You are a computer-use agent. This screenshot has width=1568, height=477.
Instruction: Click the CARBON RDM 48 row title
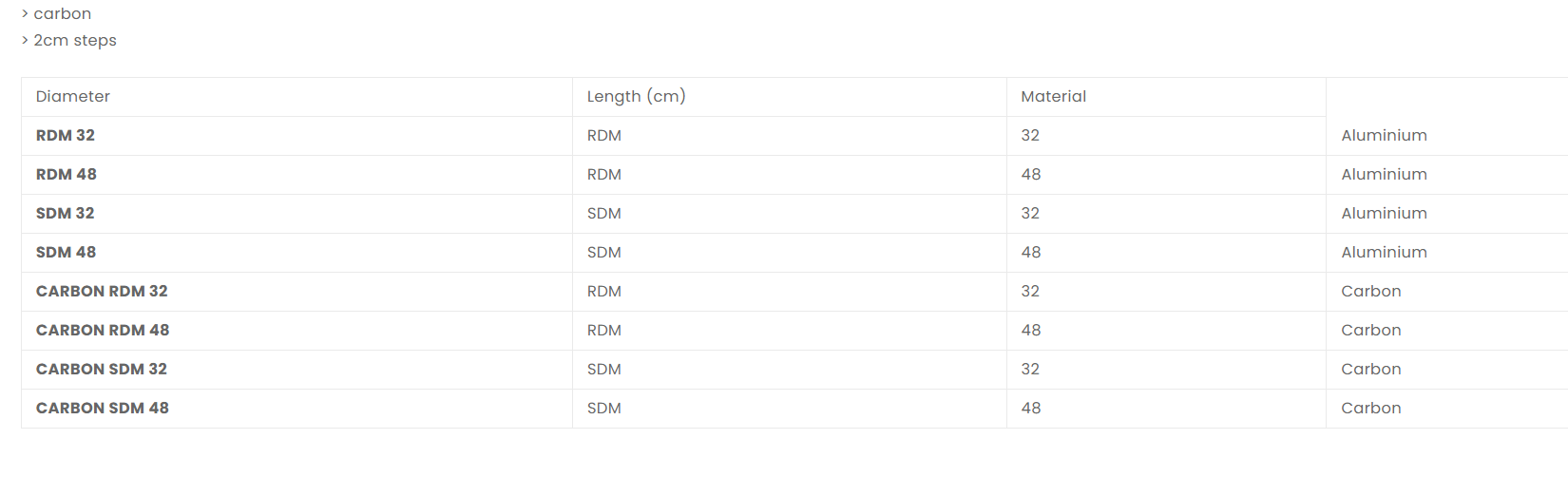click(x=103, y=331)
